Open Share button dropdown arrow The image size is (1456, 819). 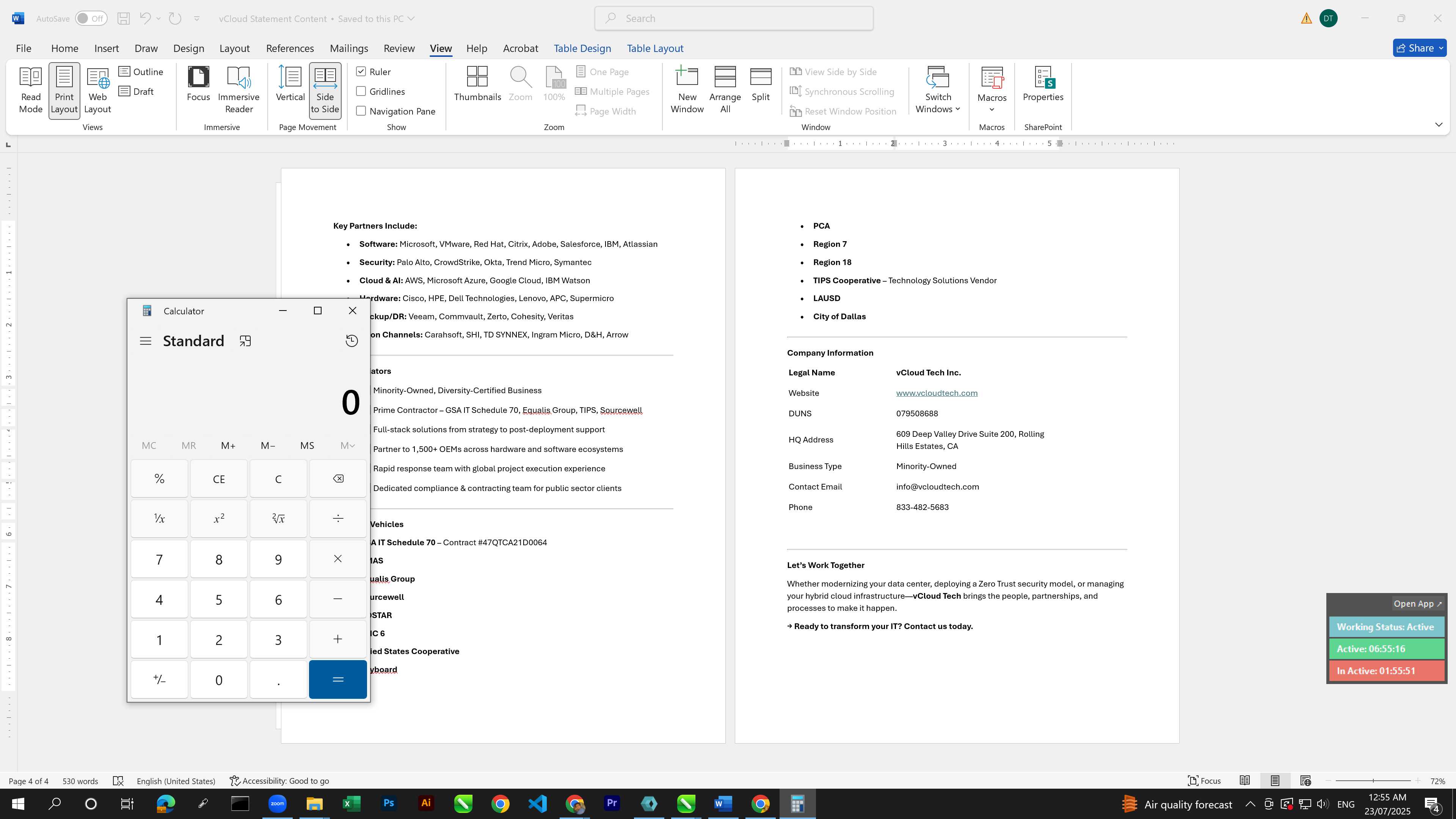1441,48
